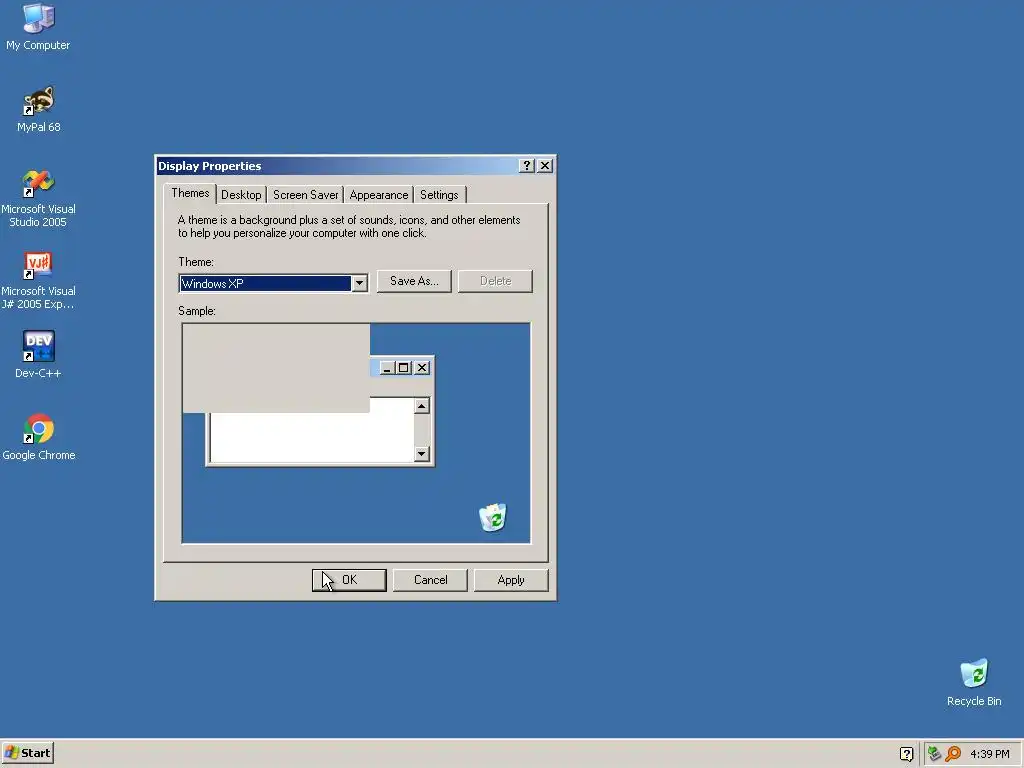Select the Dev-C++ desktop shortcut
This screenshot has width=1024, height=768.
[x=38, y=355]
